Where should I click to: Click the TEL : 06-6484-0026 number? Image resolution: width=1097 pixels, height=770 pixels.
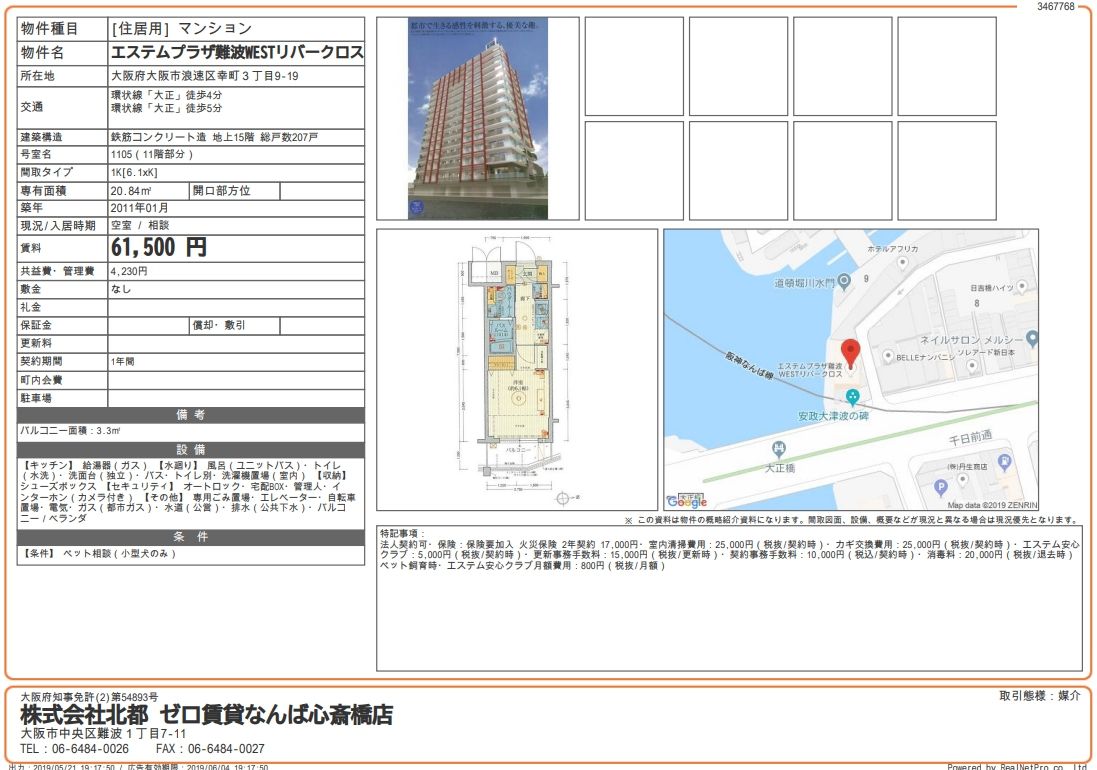[x=74, y=749]
